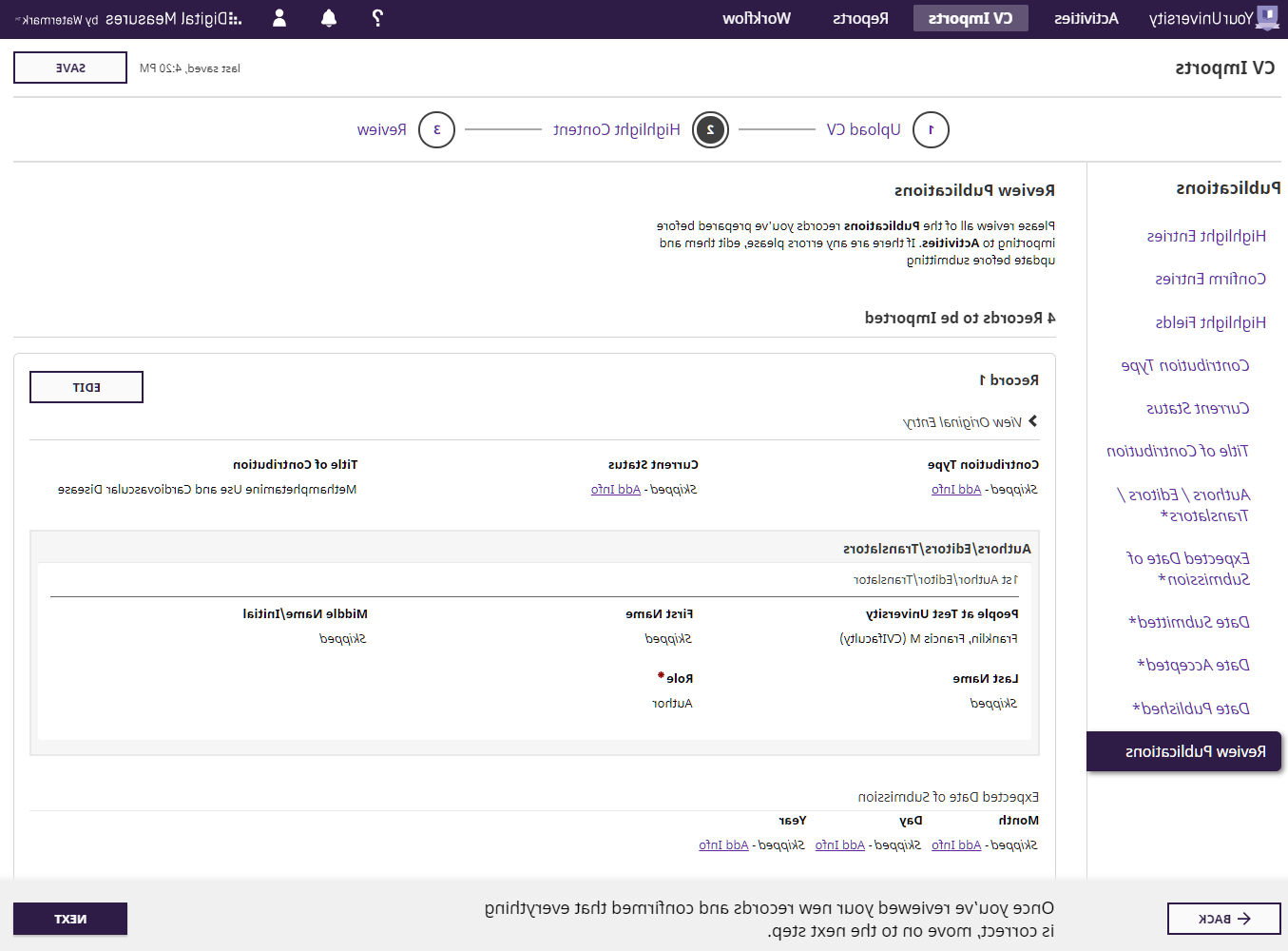The height and width of the screenshot is (951, 1288).
Task: Click Add Info under Contribution Type
Action: [x=956, y=490]
